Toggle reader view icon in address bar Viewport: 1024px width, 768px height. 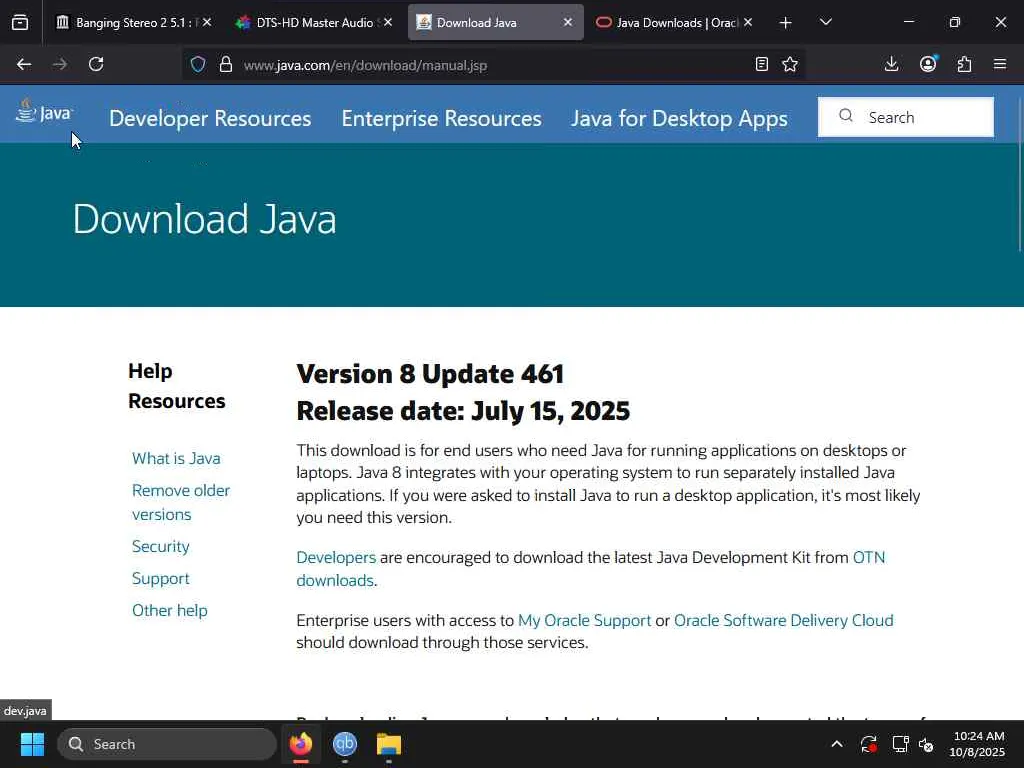pos(761,64)
